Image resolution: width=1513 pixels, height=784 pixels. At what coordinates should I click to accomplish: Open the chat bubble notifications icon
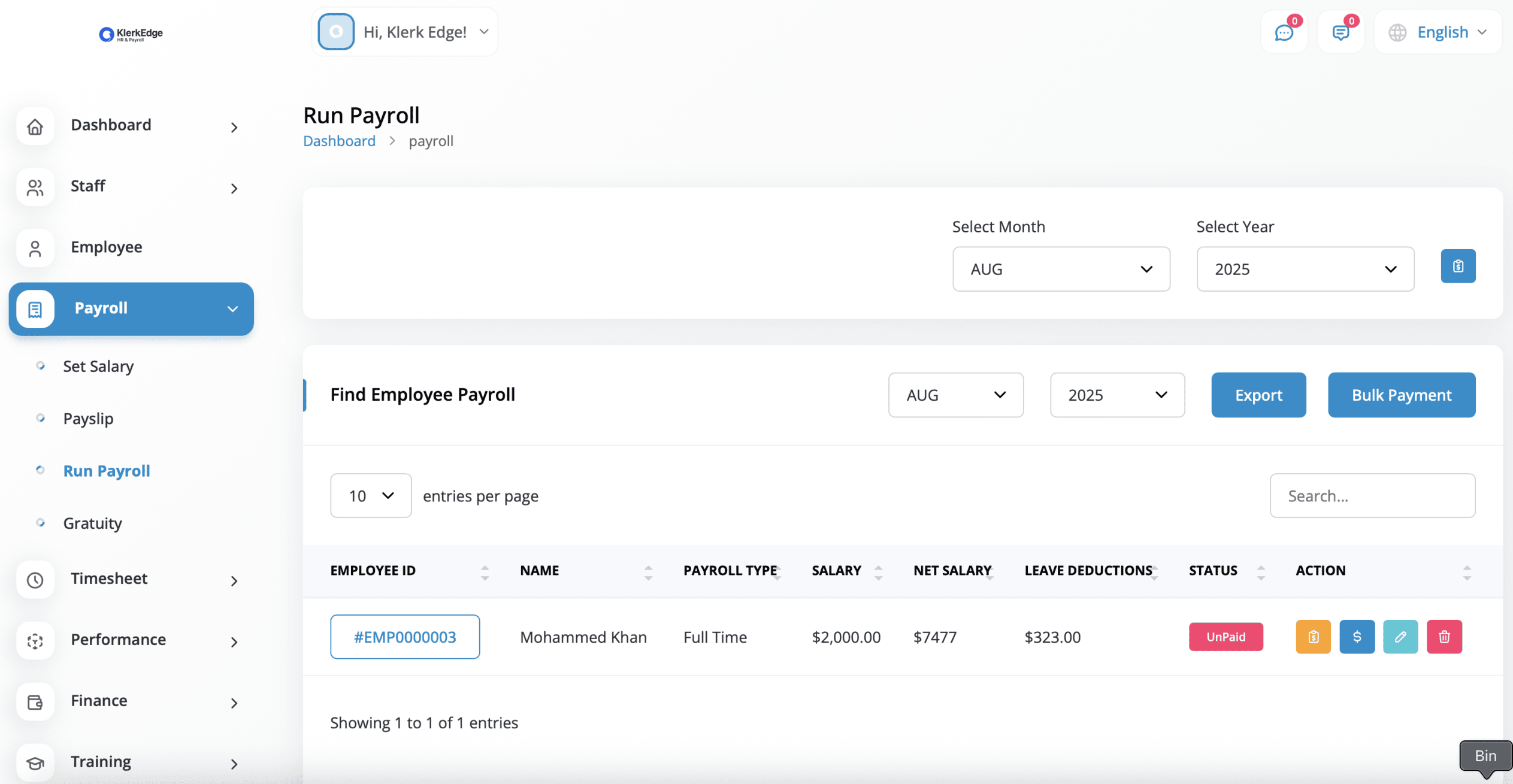tap(1283, 32)
